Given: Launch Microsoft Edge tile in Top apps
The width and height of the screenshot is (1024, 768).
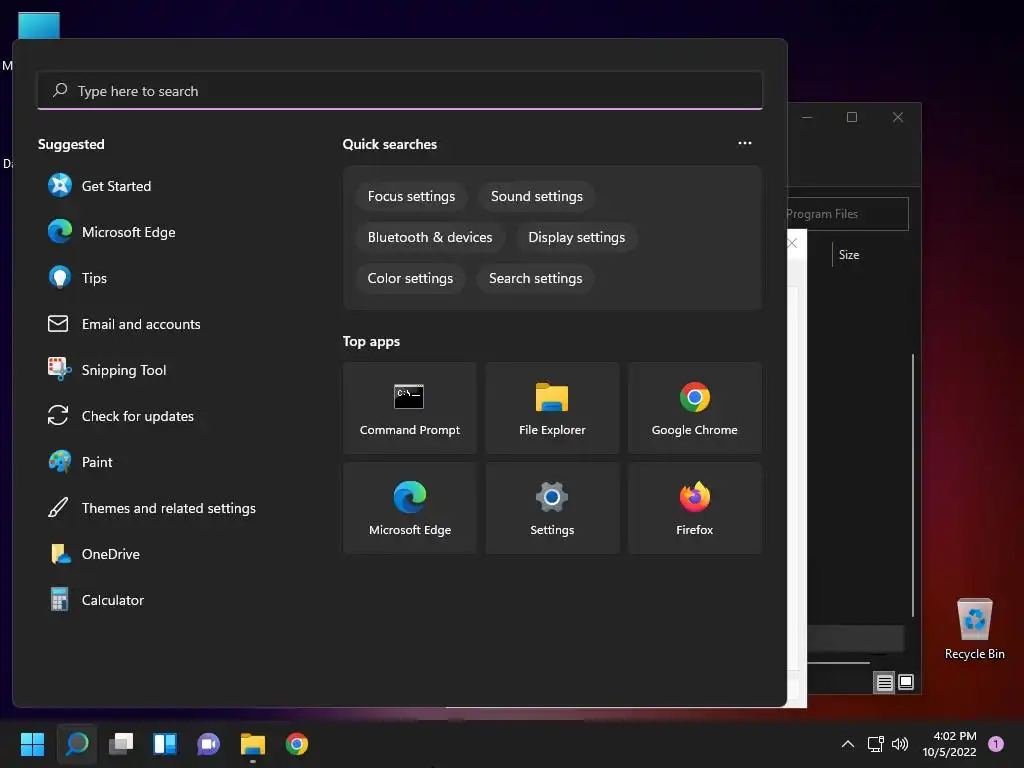Looking at the screenshot, I should (x=409, y=508).
